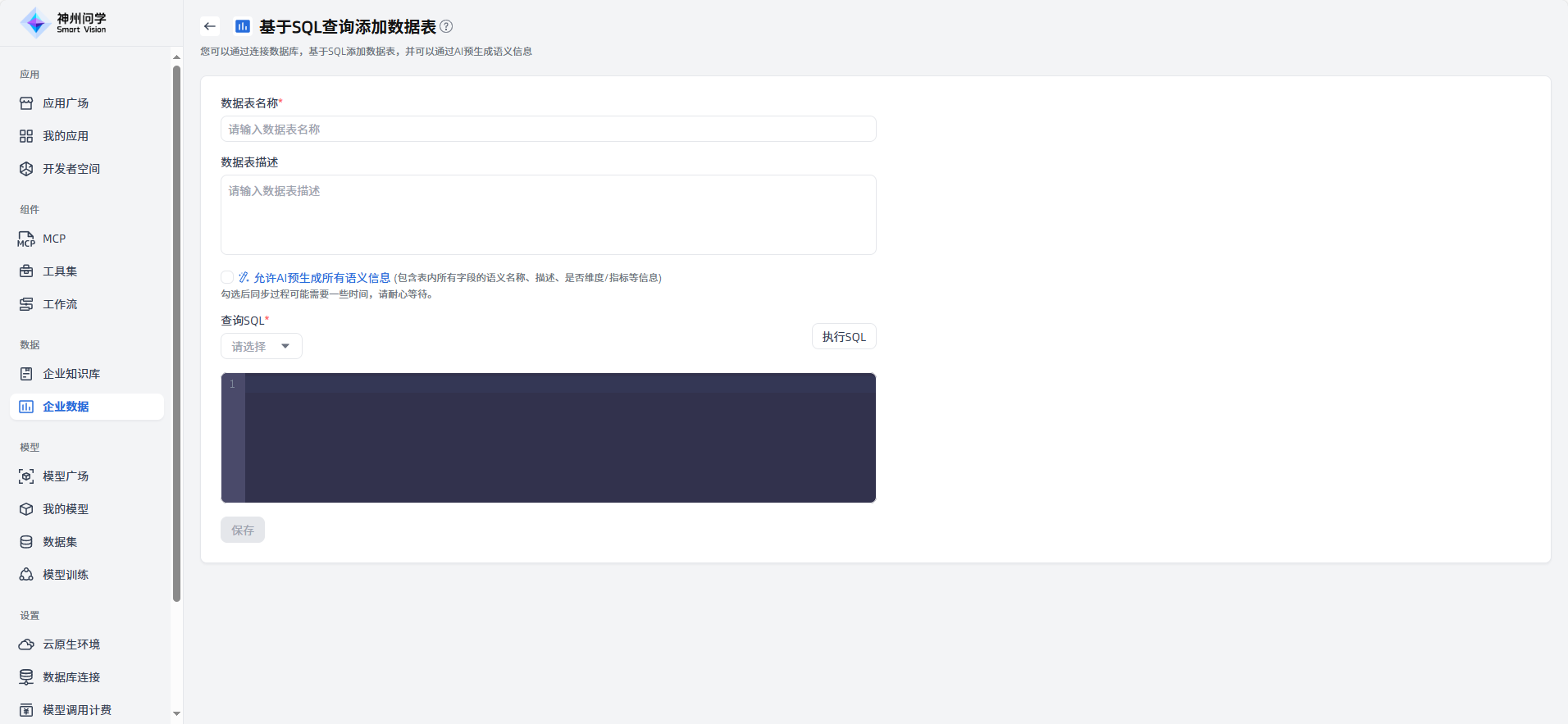The height and width of the screenshot is (724, 1568).
Task: Click the 执行SQL button
Action: (843, 337)
